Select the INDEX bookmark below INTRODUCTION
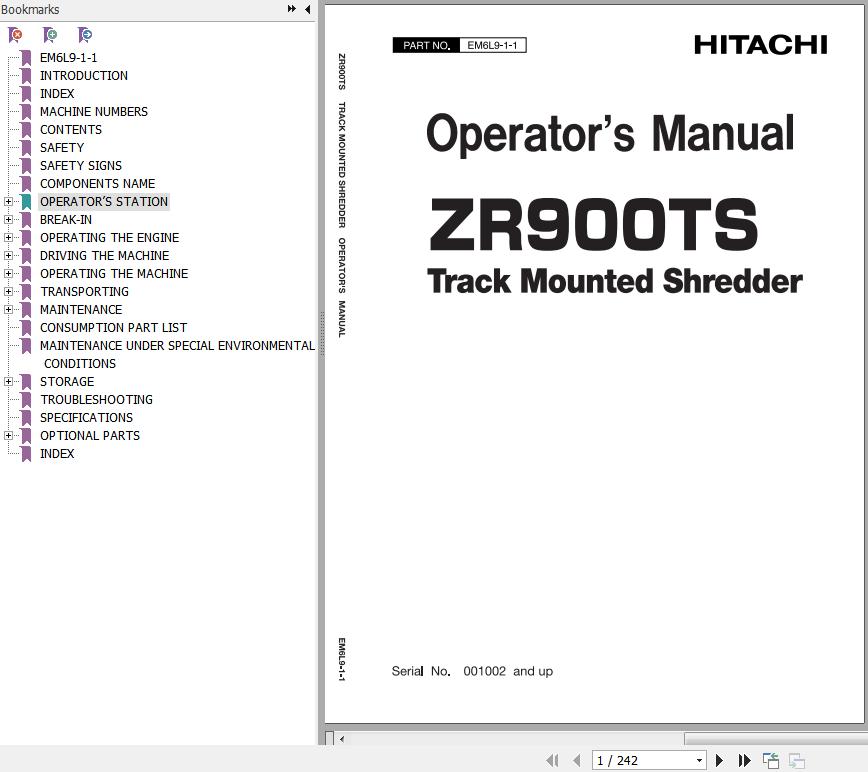 pyautogui.click(x=57, y=94)
